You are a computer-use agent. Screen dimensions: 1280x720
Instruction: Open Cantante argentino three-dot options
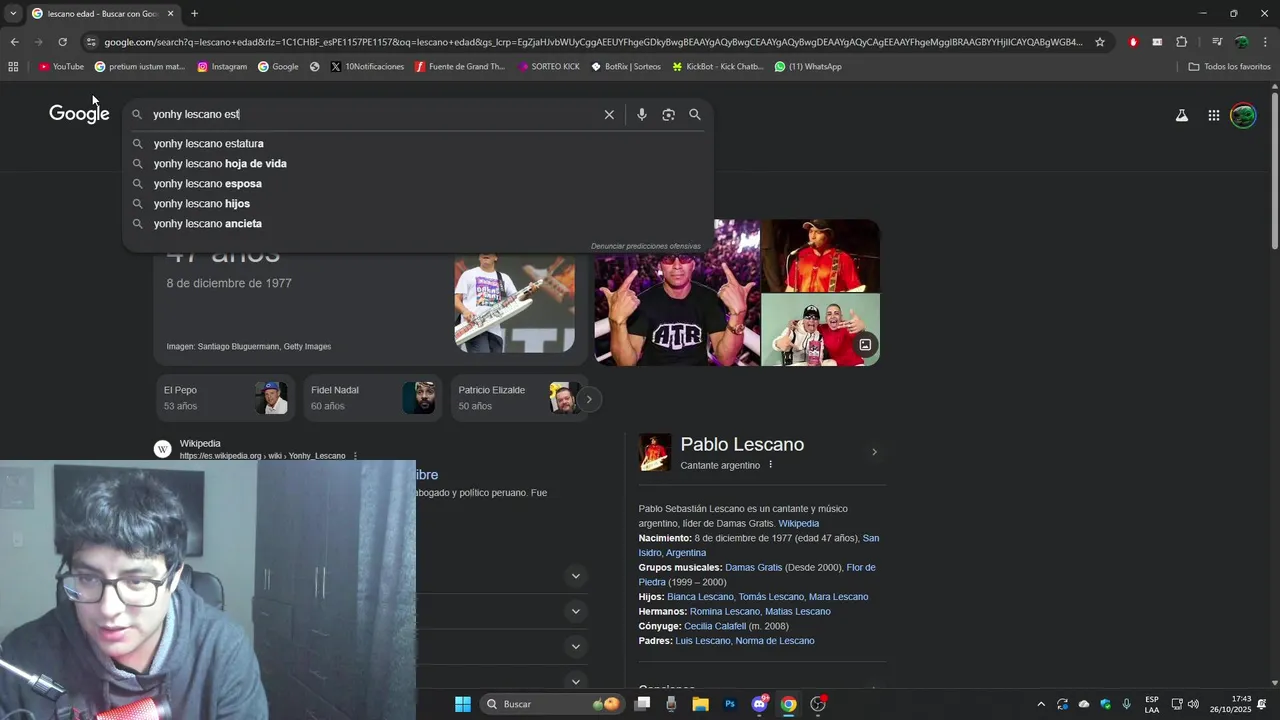coord(770,465)
